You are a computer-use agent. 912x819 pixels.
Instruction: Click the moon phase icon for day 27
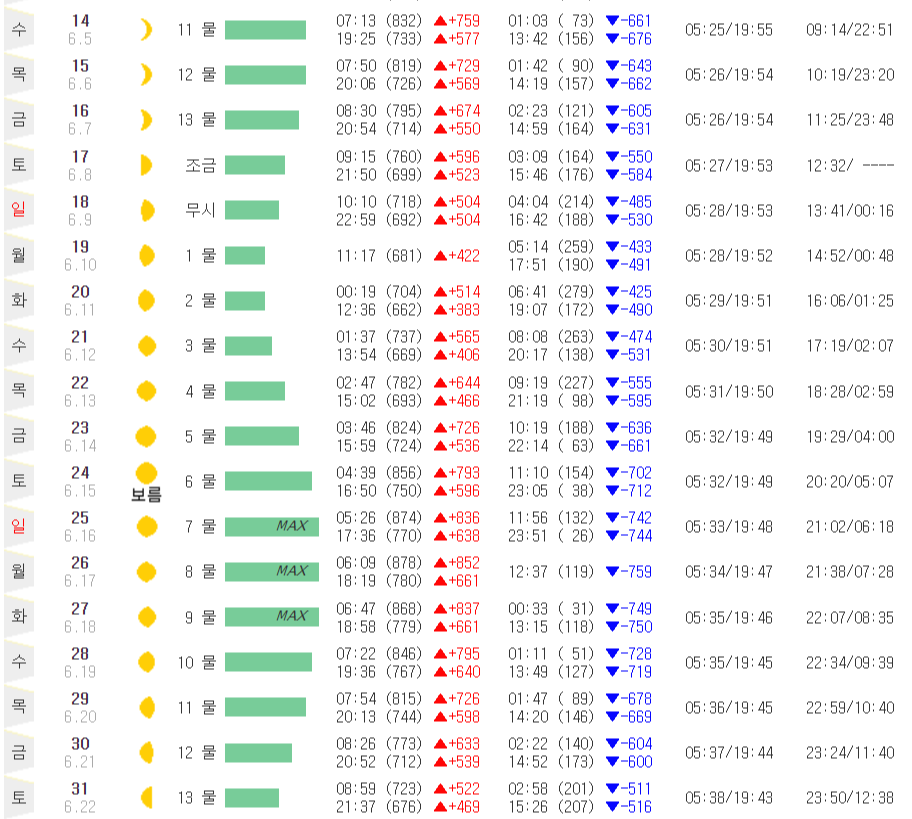coord(147,617)
